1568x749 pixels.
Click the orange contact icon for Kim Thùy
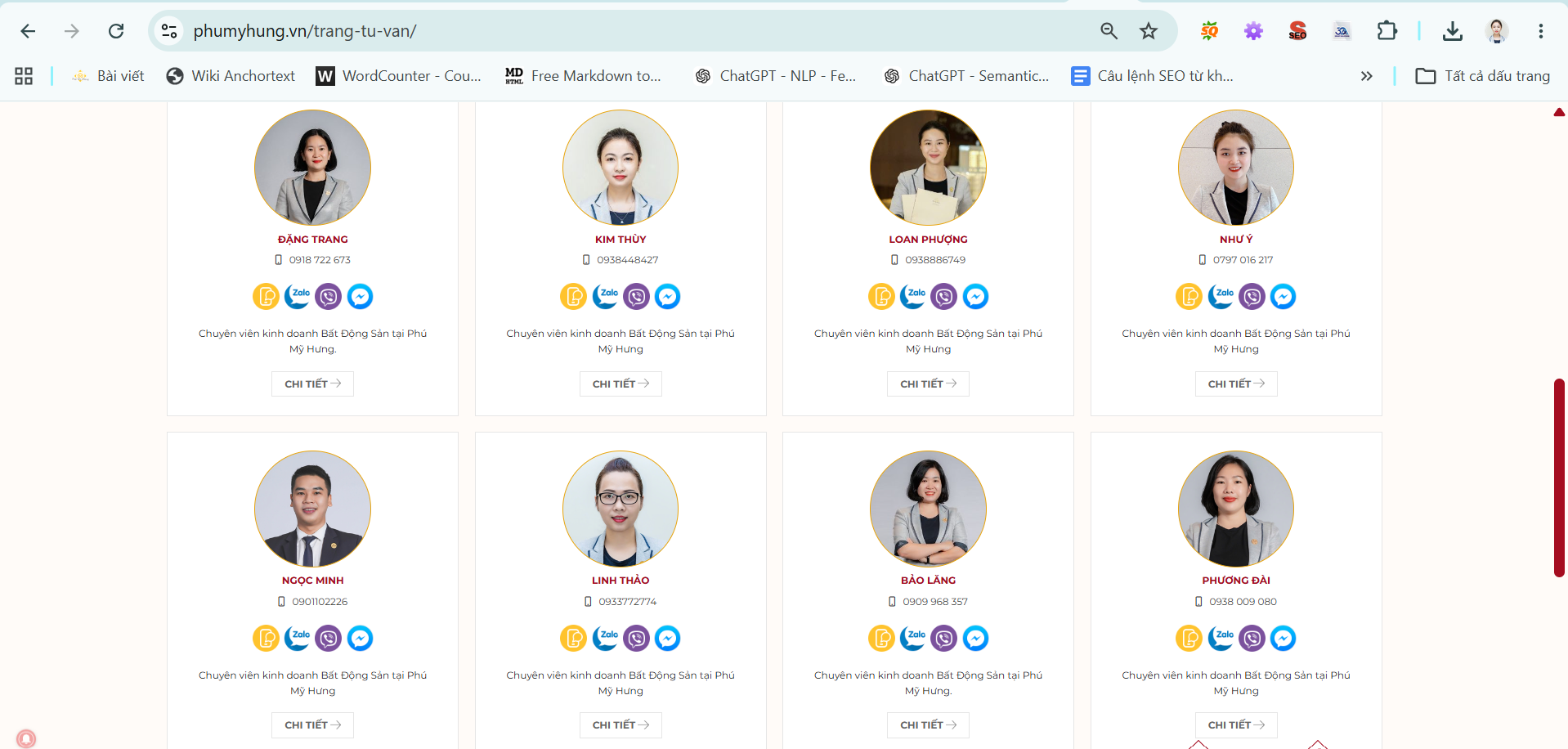[574, 296]
